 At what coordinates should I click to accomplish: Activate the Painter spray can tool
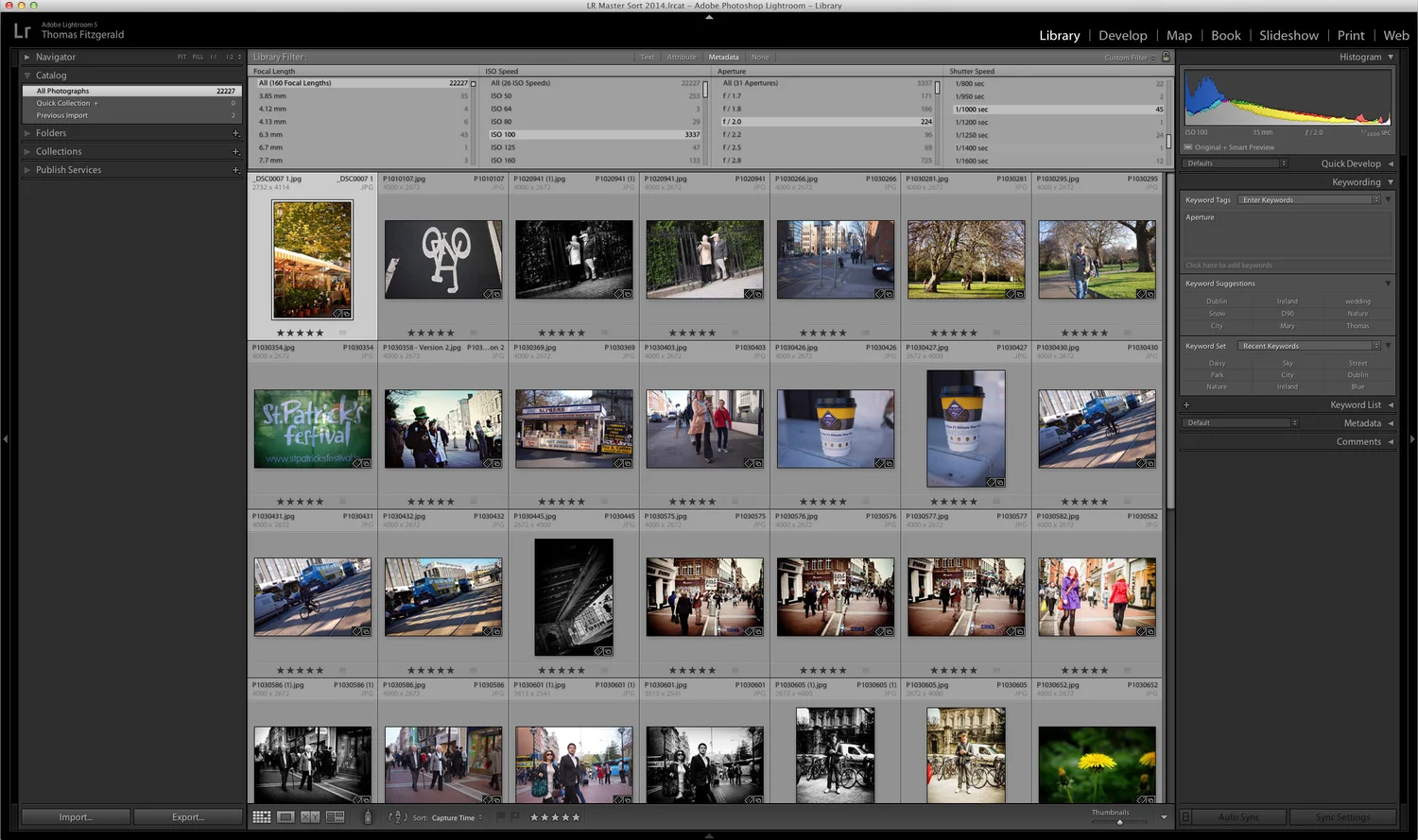368,816
